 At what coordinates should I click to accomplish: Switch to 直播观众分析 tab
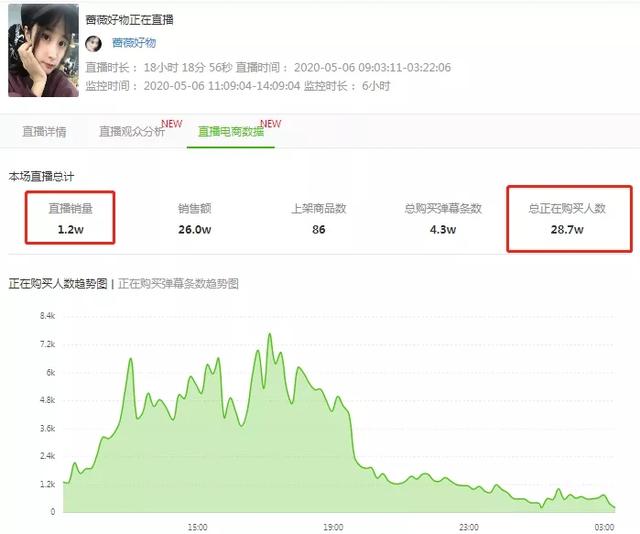click(132, 131)
